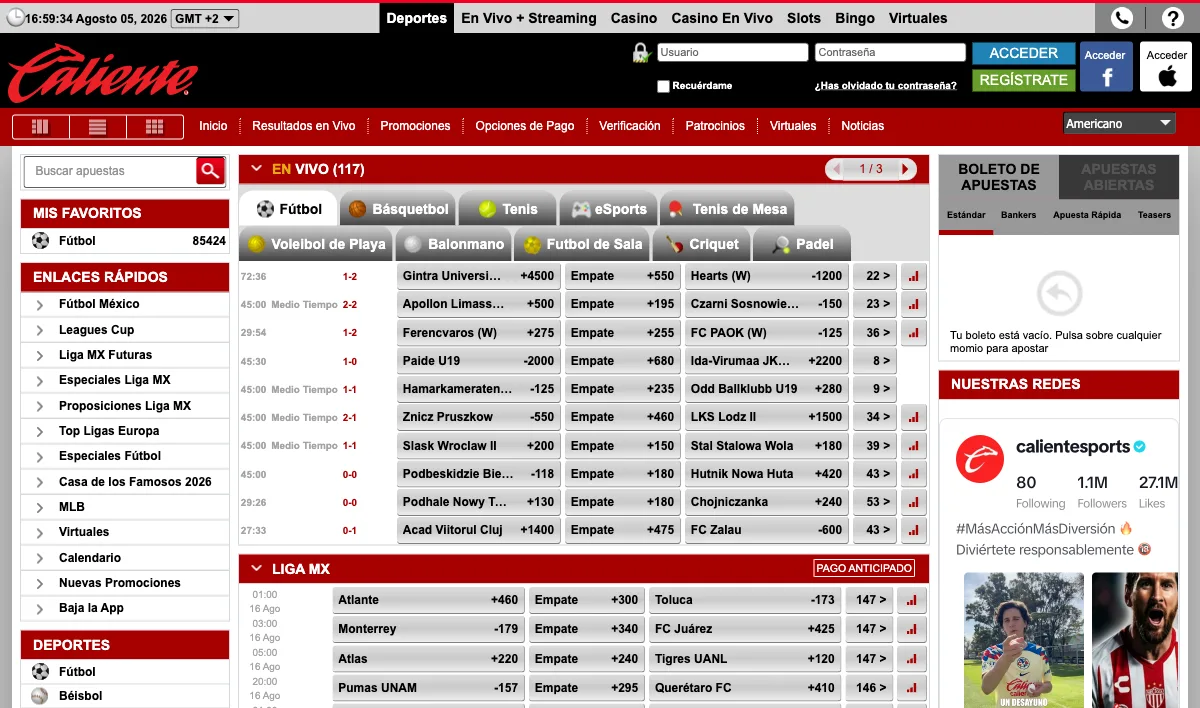The width and height of the screenshot is (1200, 708).
Task: Select the Tenis de Mesa tab
Action: pyautogui.click(x=727, y=209)
